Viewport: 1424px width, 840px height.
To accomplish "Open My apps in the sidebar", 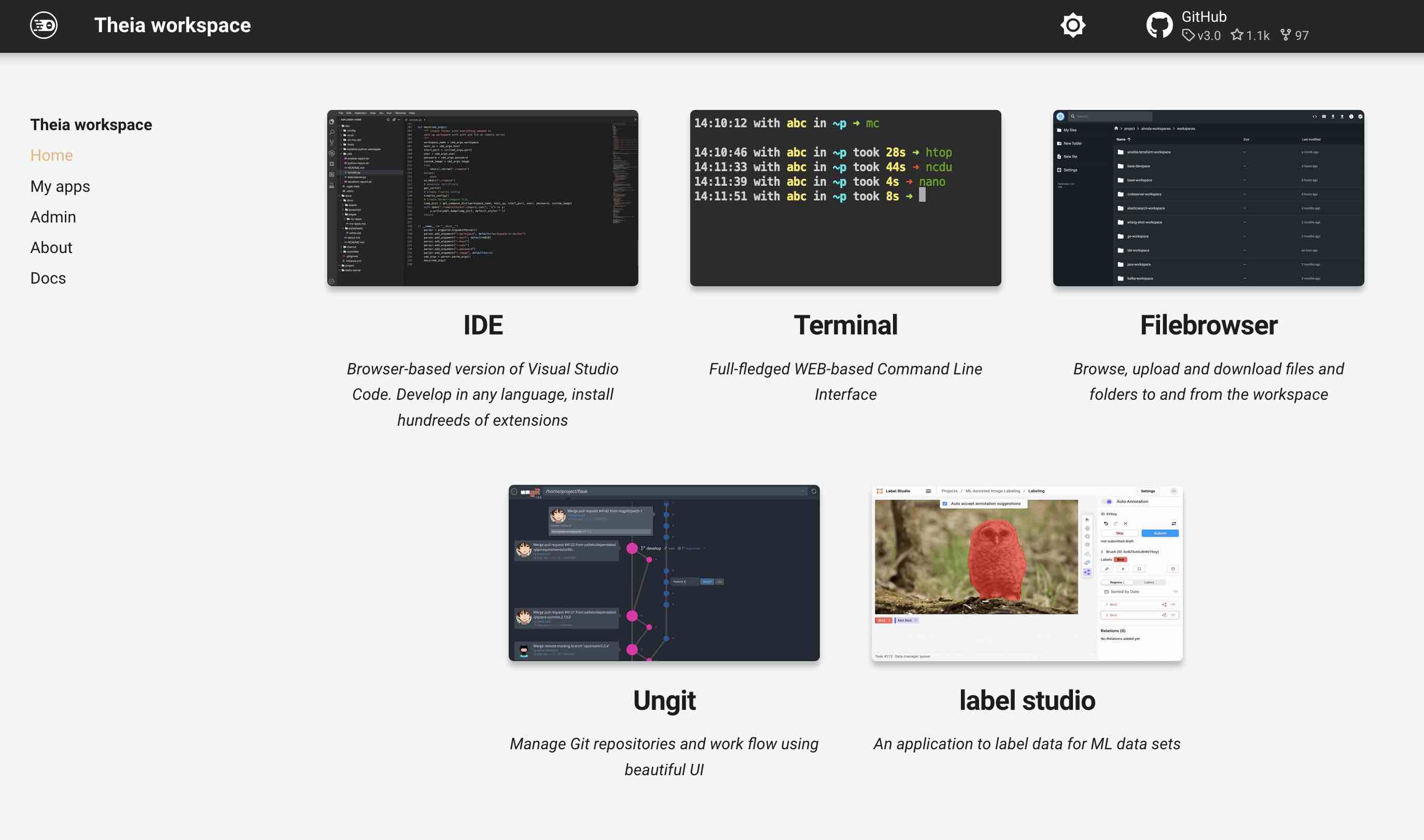I will click(x=60, y=186).
